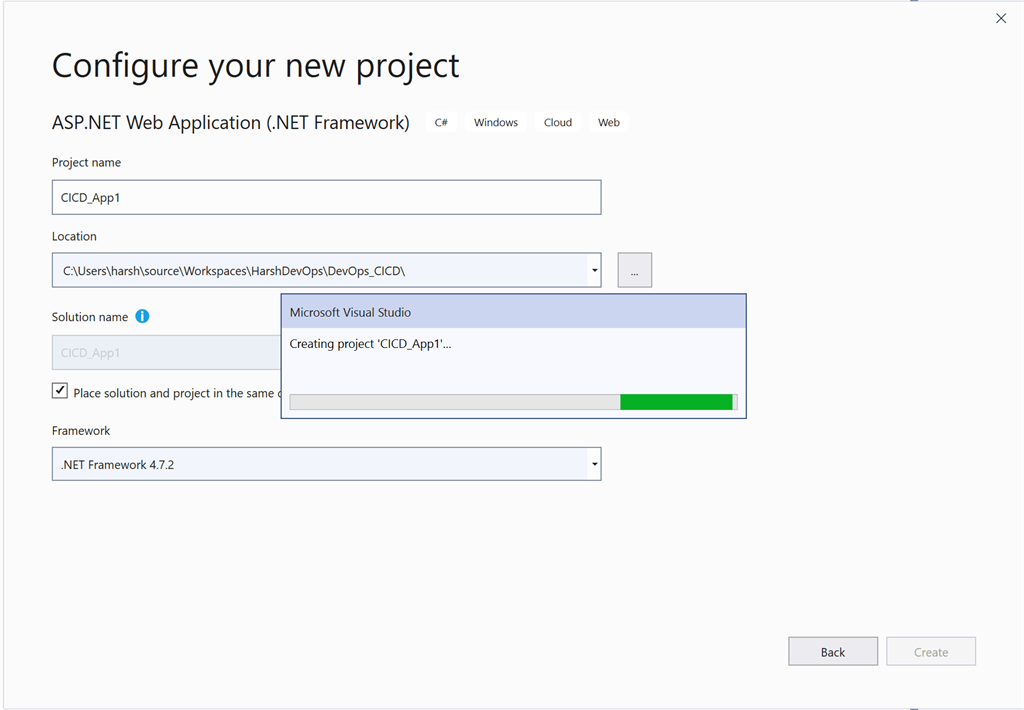This screenshot has width=1024, height=710.
Task: Select the ASP.NET Web Application heading
Action: [230, 122]
